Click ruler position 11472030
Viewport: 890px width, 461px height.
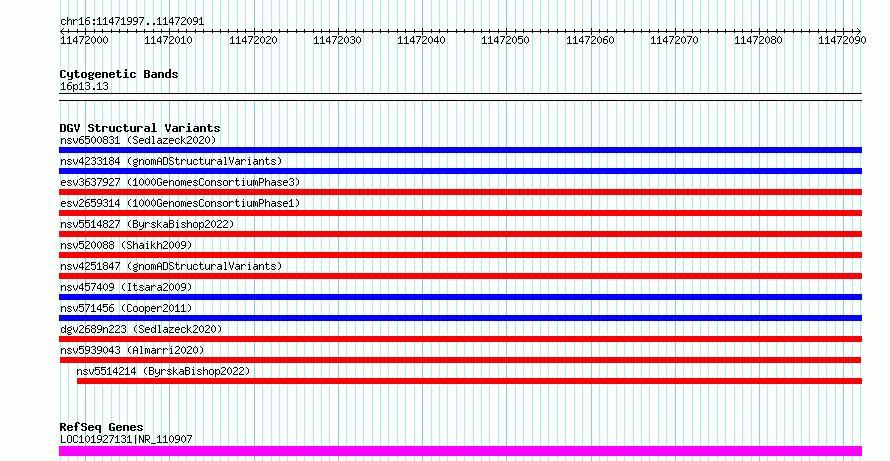[x=337, y=40]
